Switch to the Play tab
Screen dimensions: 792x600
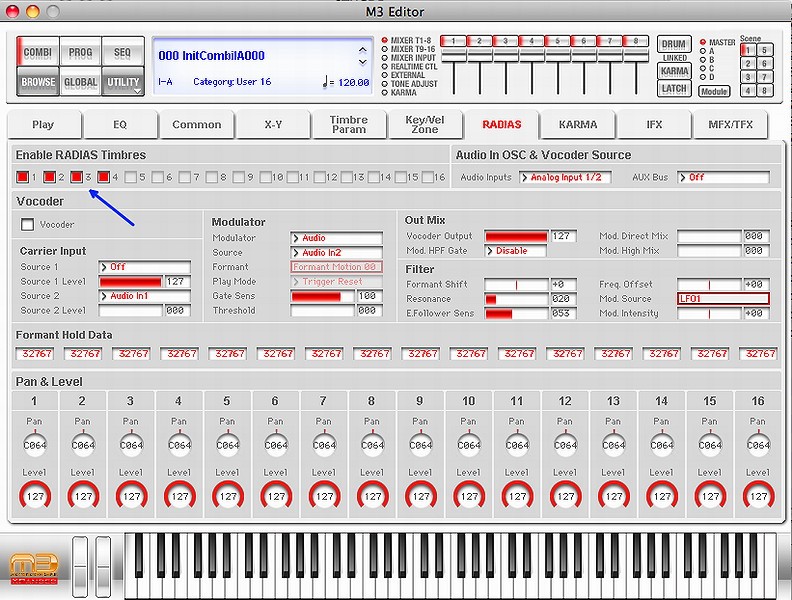pos(43,124)
